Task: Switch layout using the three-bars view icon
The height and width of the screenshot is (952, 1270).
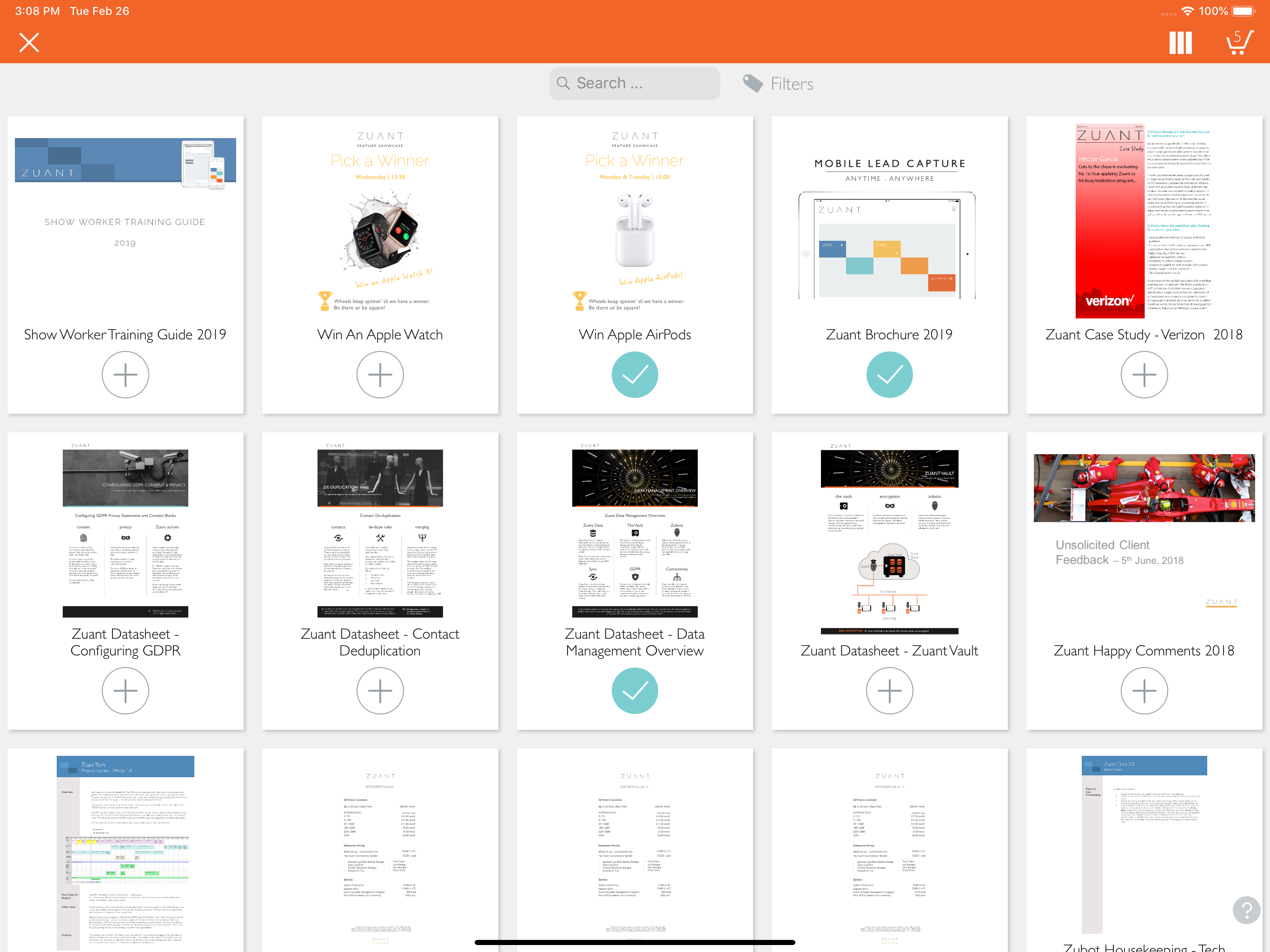Action: point(1180,42)
